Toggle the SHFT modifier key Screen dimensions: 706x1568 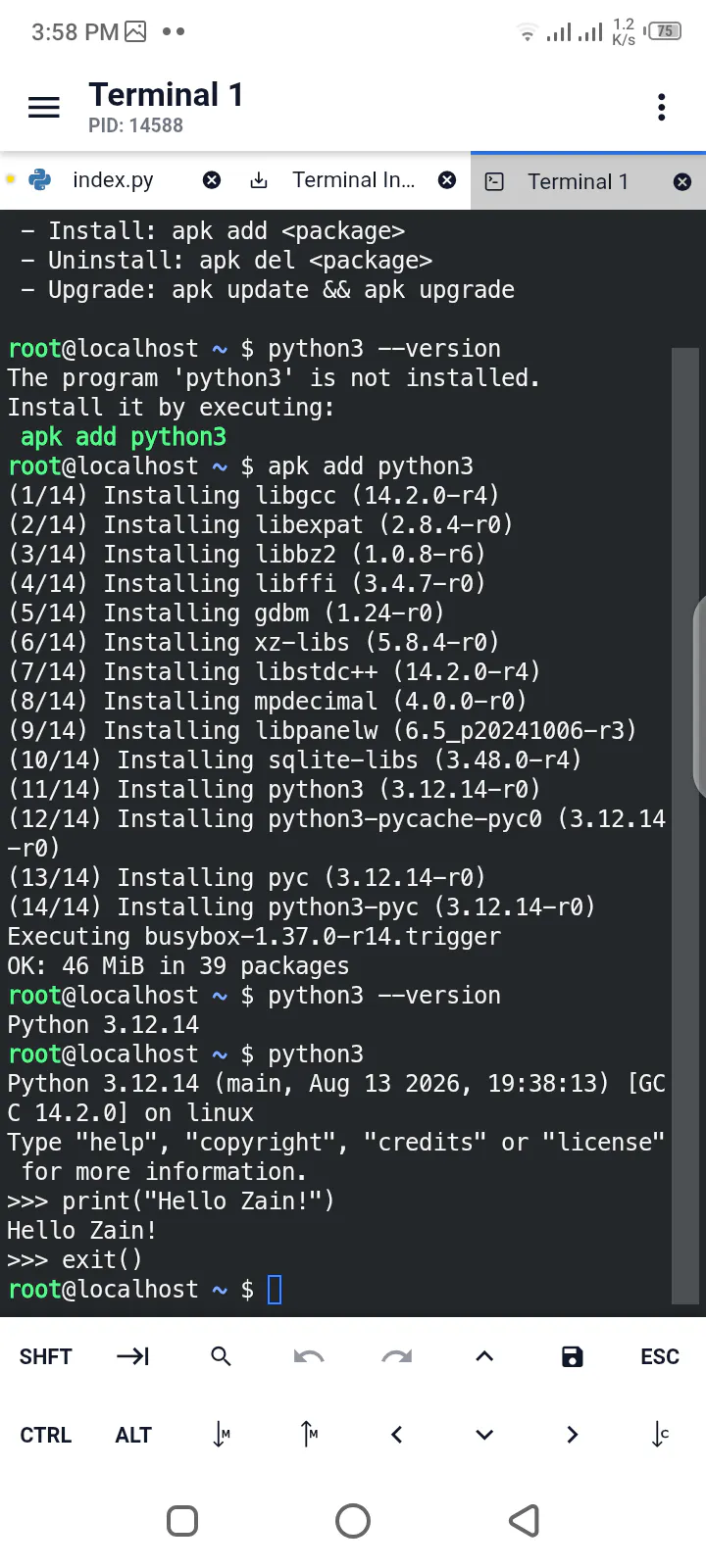(45, 1356)
